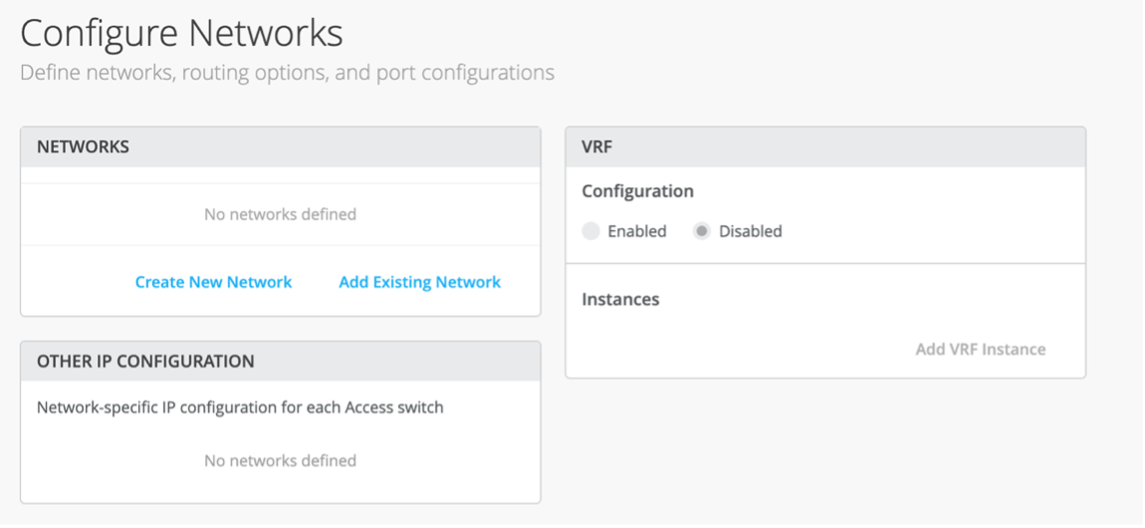Click the Configure Networks page title

coord(181,34)
